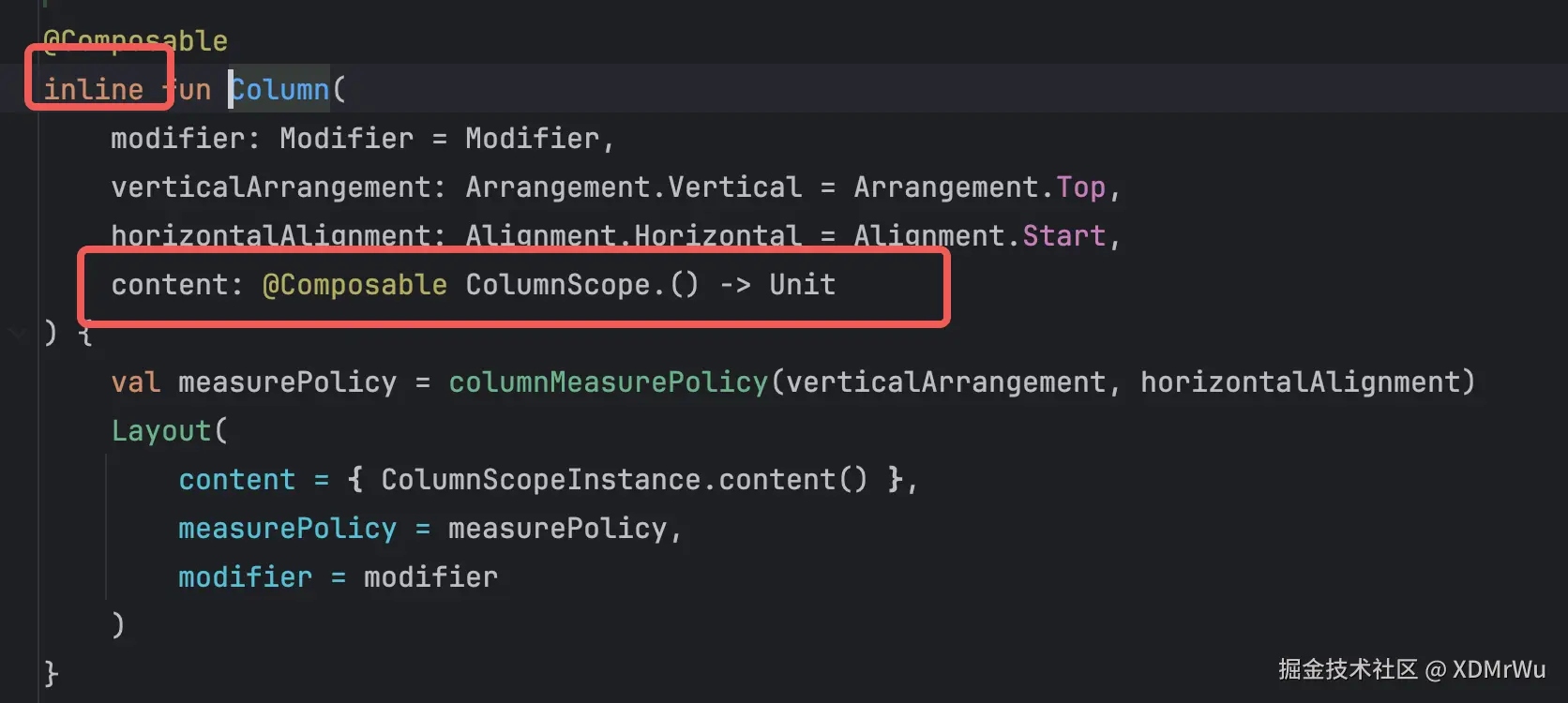Select the verticalArrangement parameter name
The width and height of the screenshot is (1568, 703).
point(271,187)
